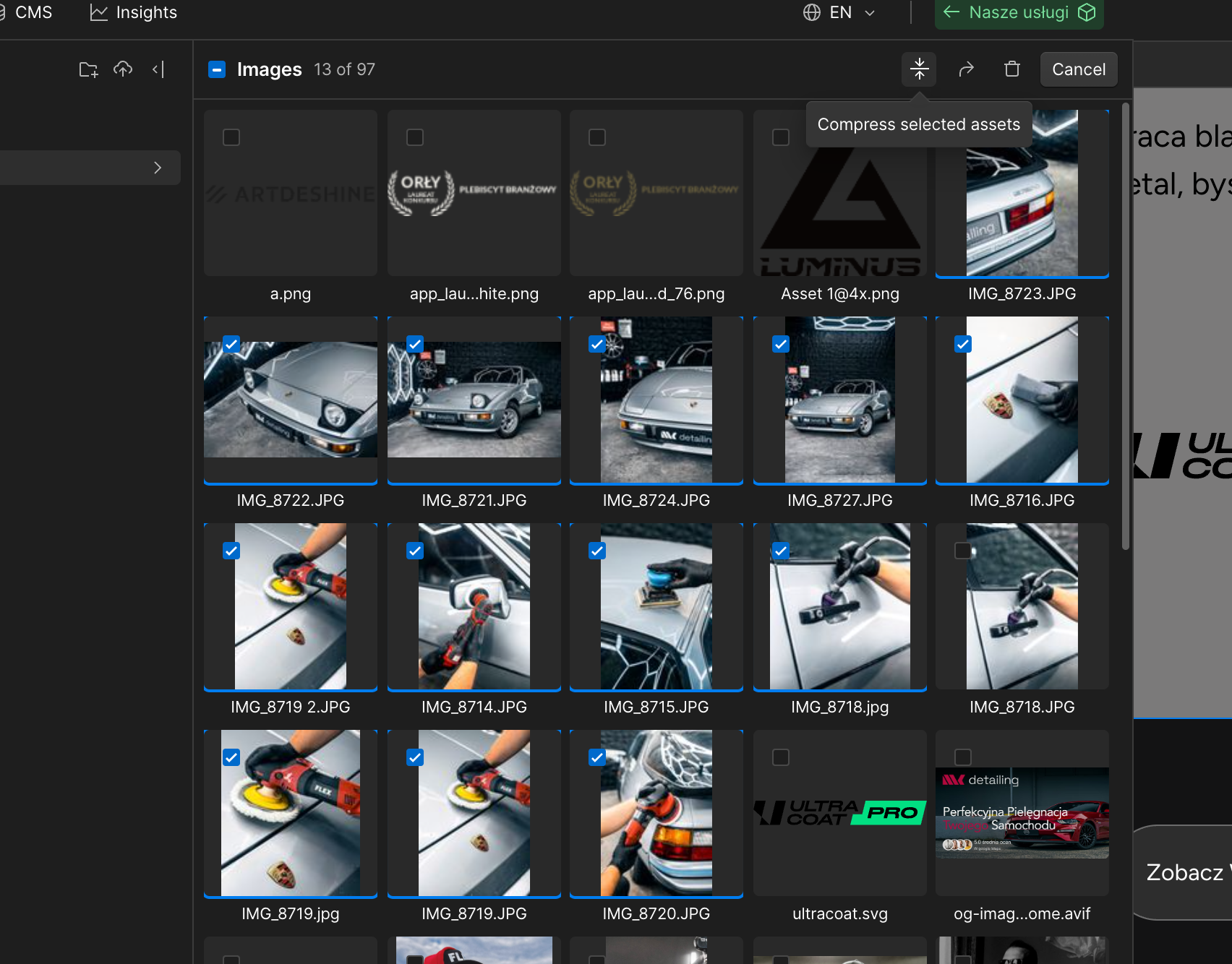Click the globe language icon
Viewport: 1232px width, 964px height.
click(x=812, y=13)
